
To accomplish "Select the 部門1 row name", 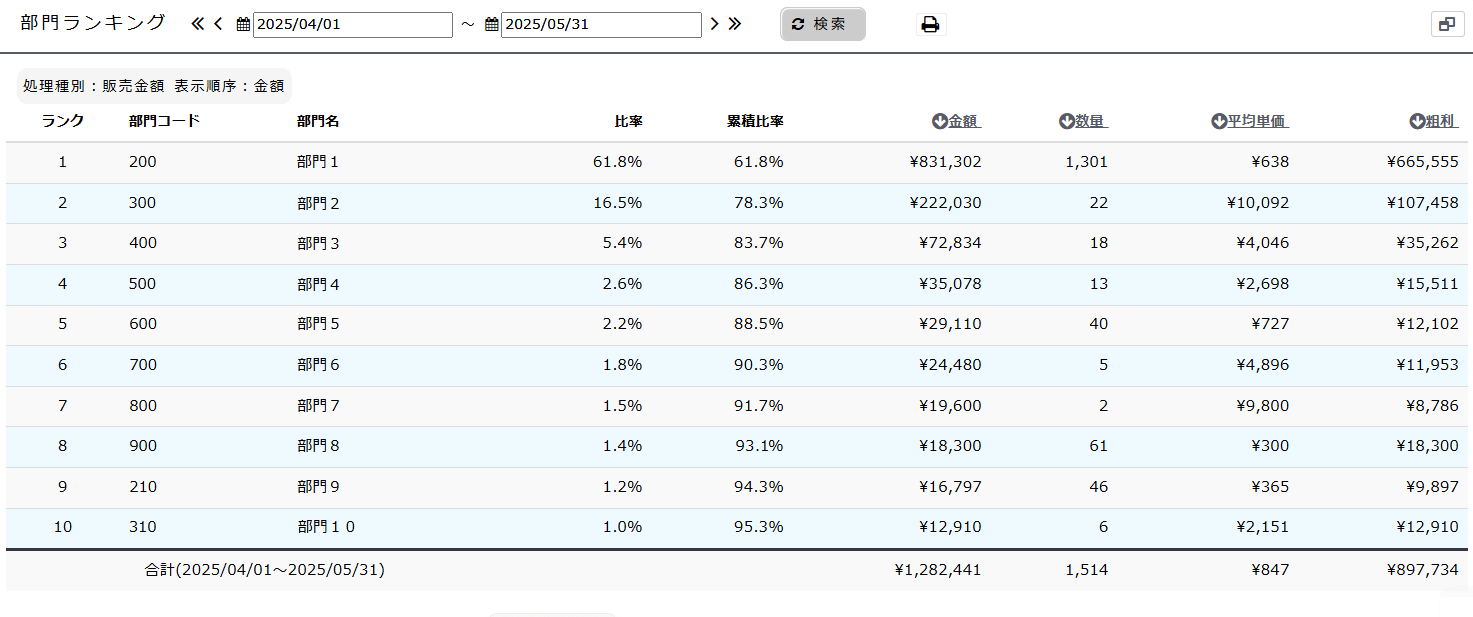I will click(x=318, y=162).
